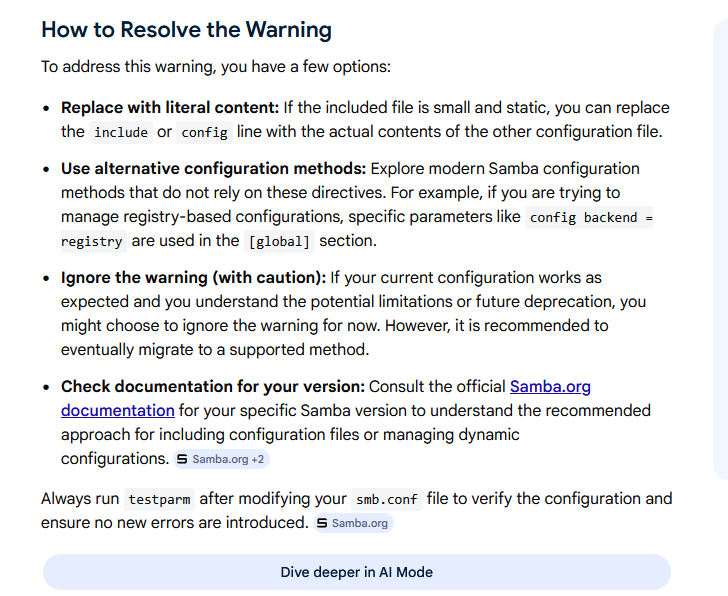The image size is (728, 596).
Task: Click the 'testparm' command code snippet
Action: (x=158, y=499)
